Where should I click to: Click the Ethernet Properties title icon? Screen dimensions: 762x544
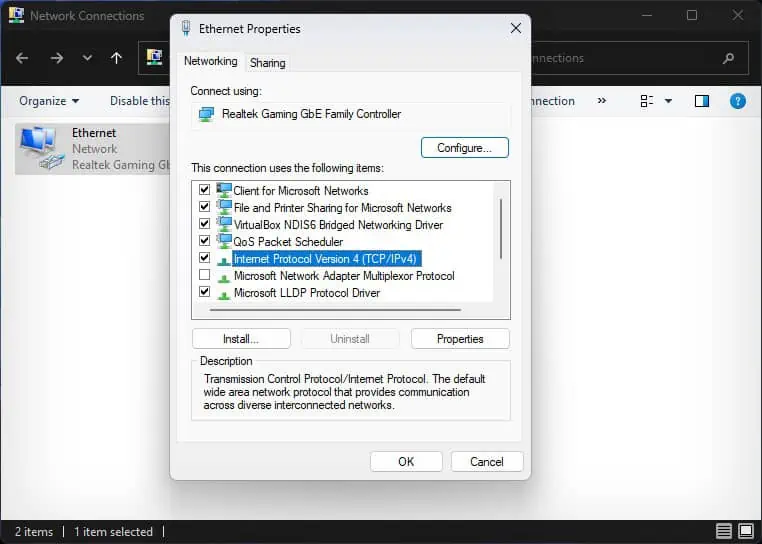coord(186,29)
